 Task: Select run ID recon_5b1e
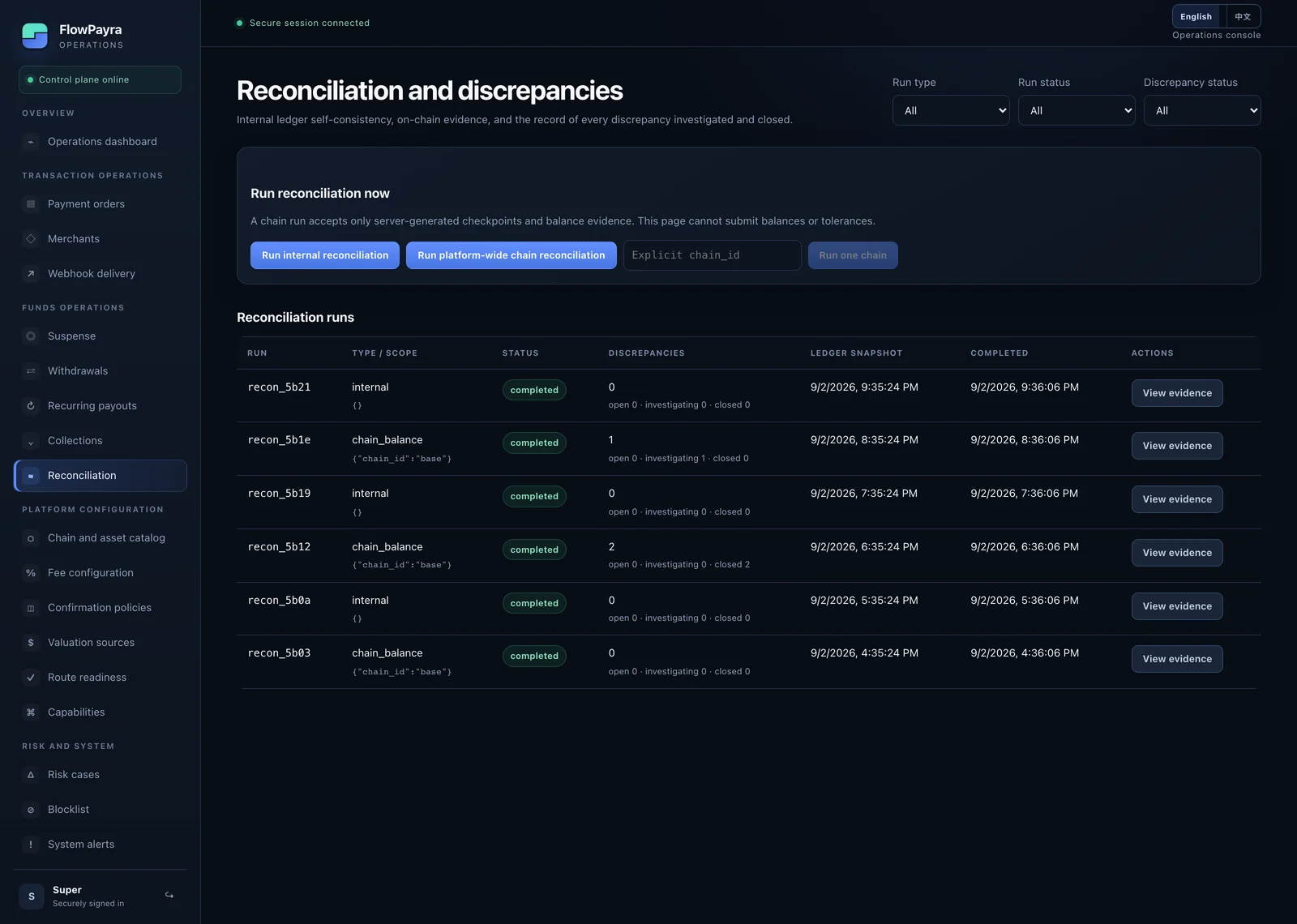[x=279, y=440]
